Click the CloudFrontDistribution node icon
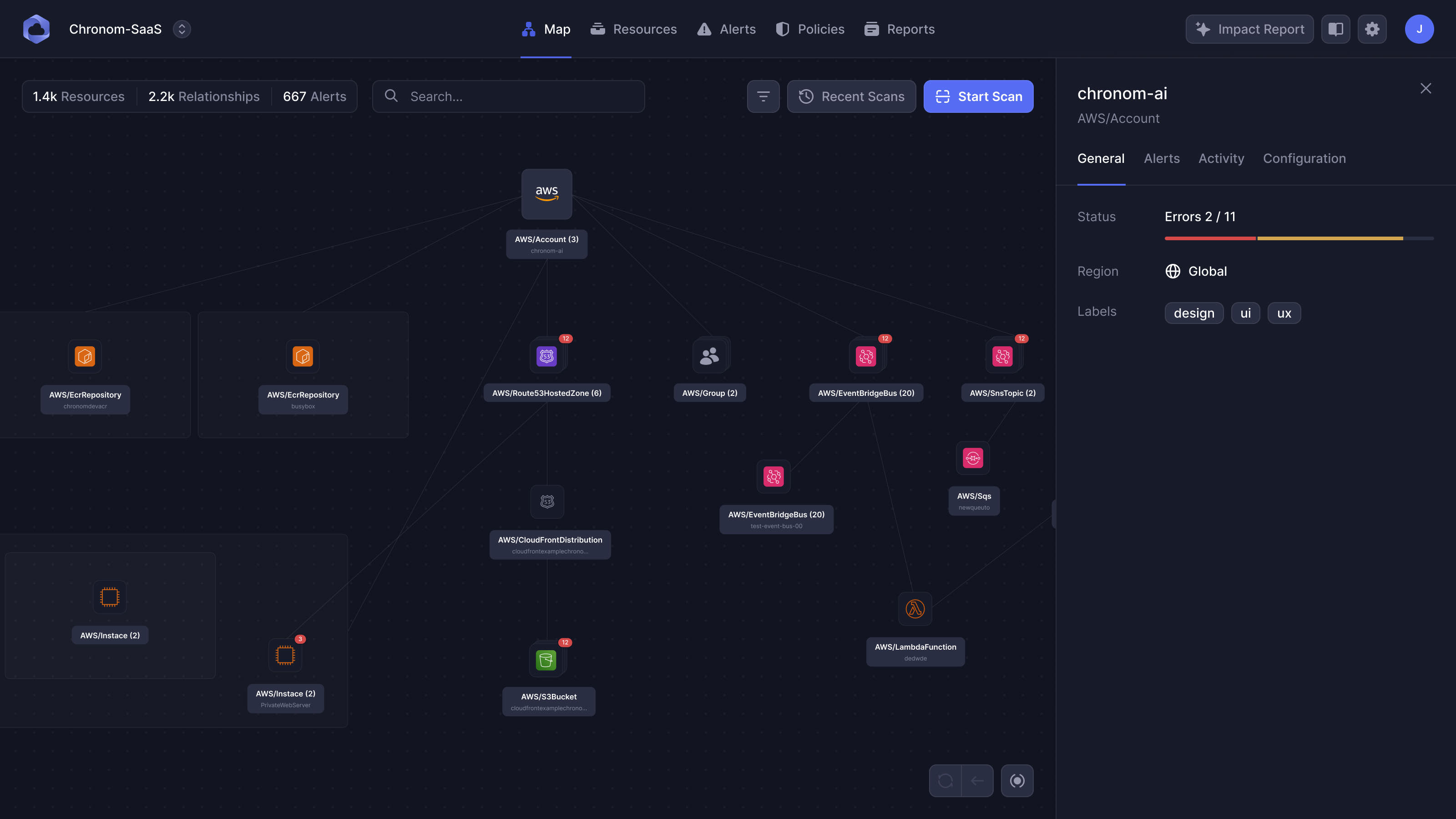This screenshot has width=1456, height=819. [546, 501]
